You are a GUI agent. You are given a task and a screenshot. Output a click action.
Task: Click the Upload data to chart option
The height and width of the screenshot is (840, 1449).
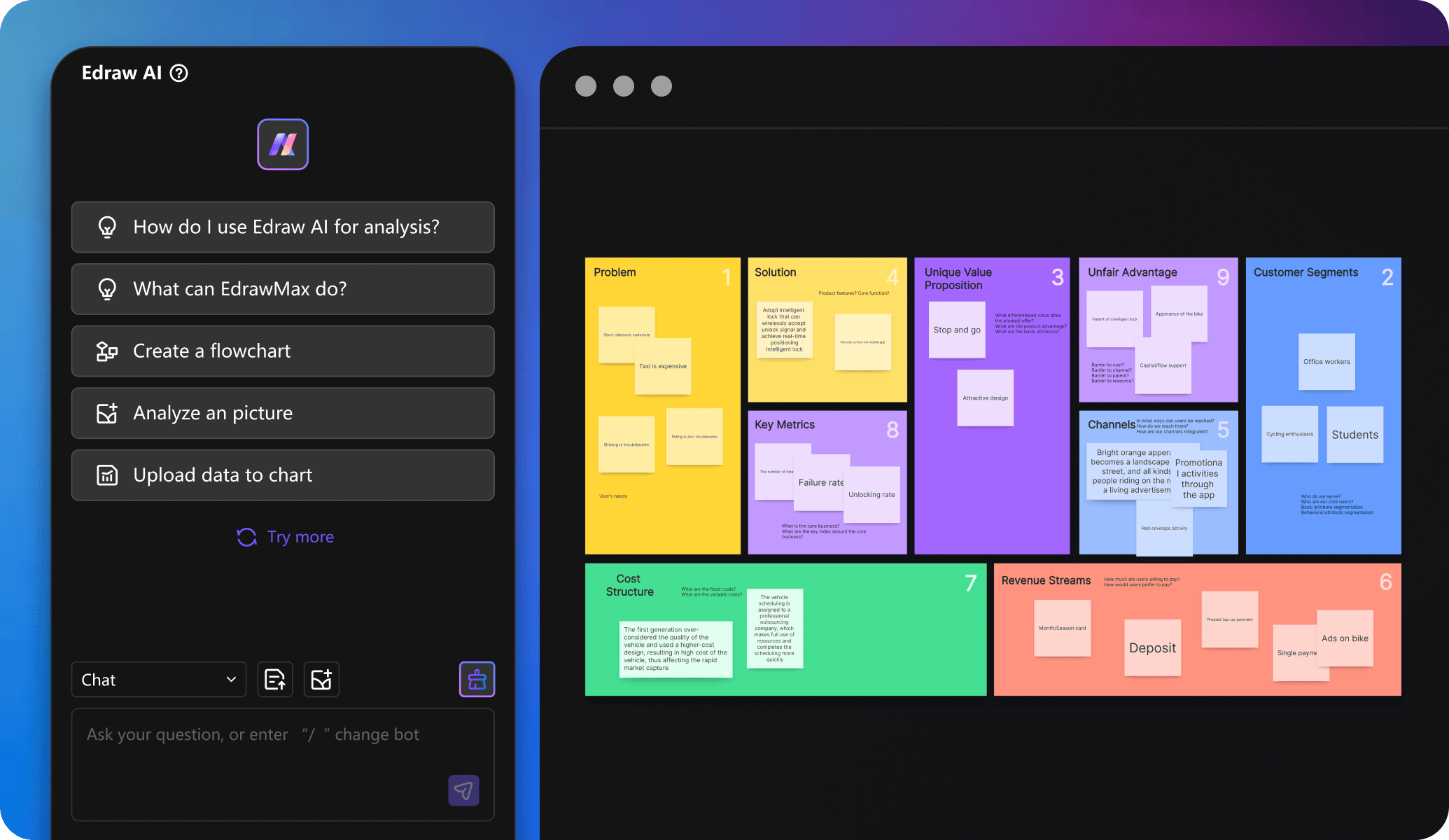click(x=285, y=474)
